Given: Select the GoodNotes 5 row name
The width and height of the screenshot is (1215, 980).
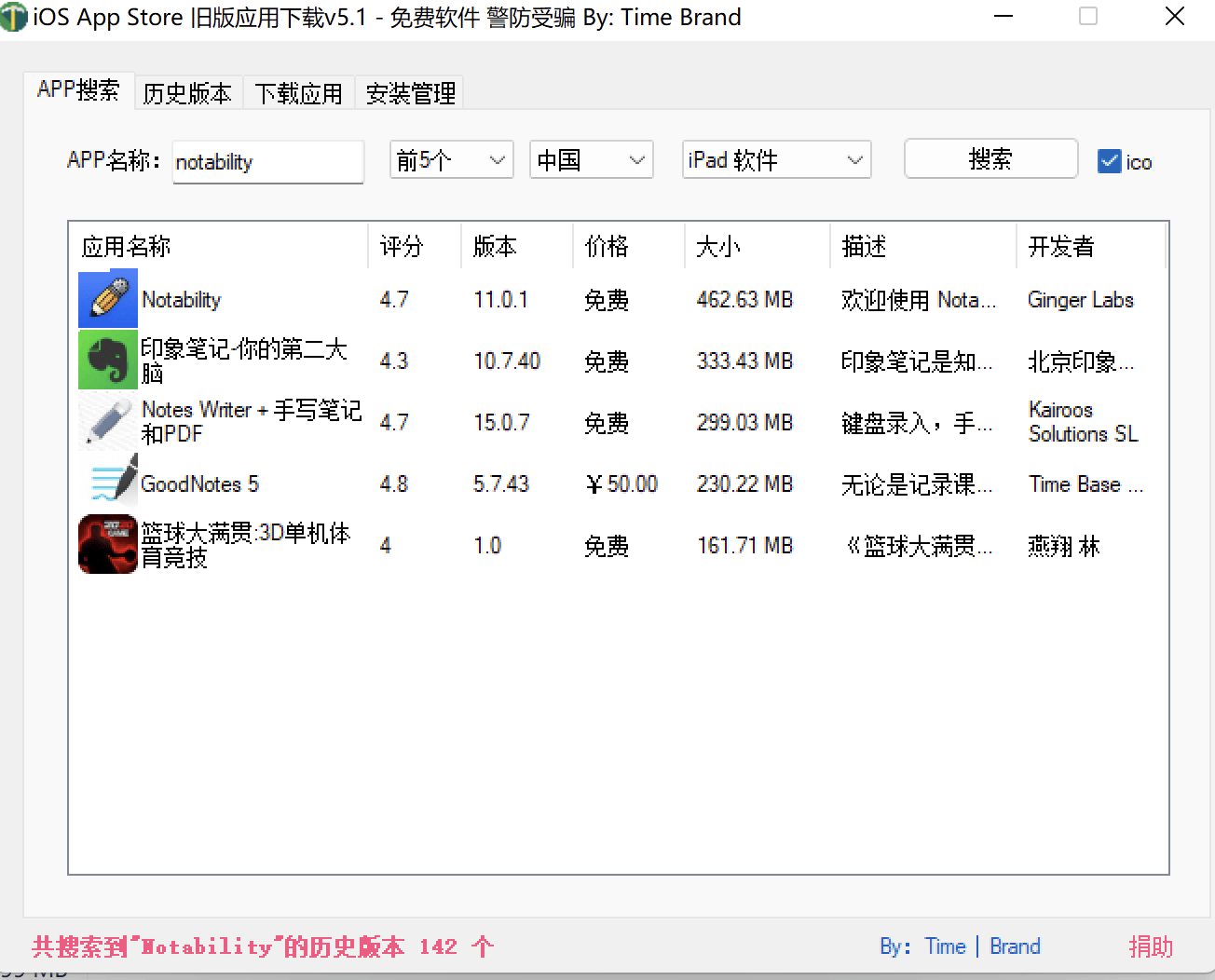Looking at the screenshot, I should 199,484.
